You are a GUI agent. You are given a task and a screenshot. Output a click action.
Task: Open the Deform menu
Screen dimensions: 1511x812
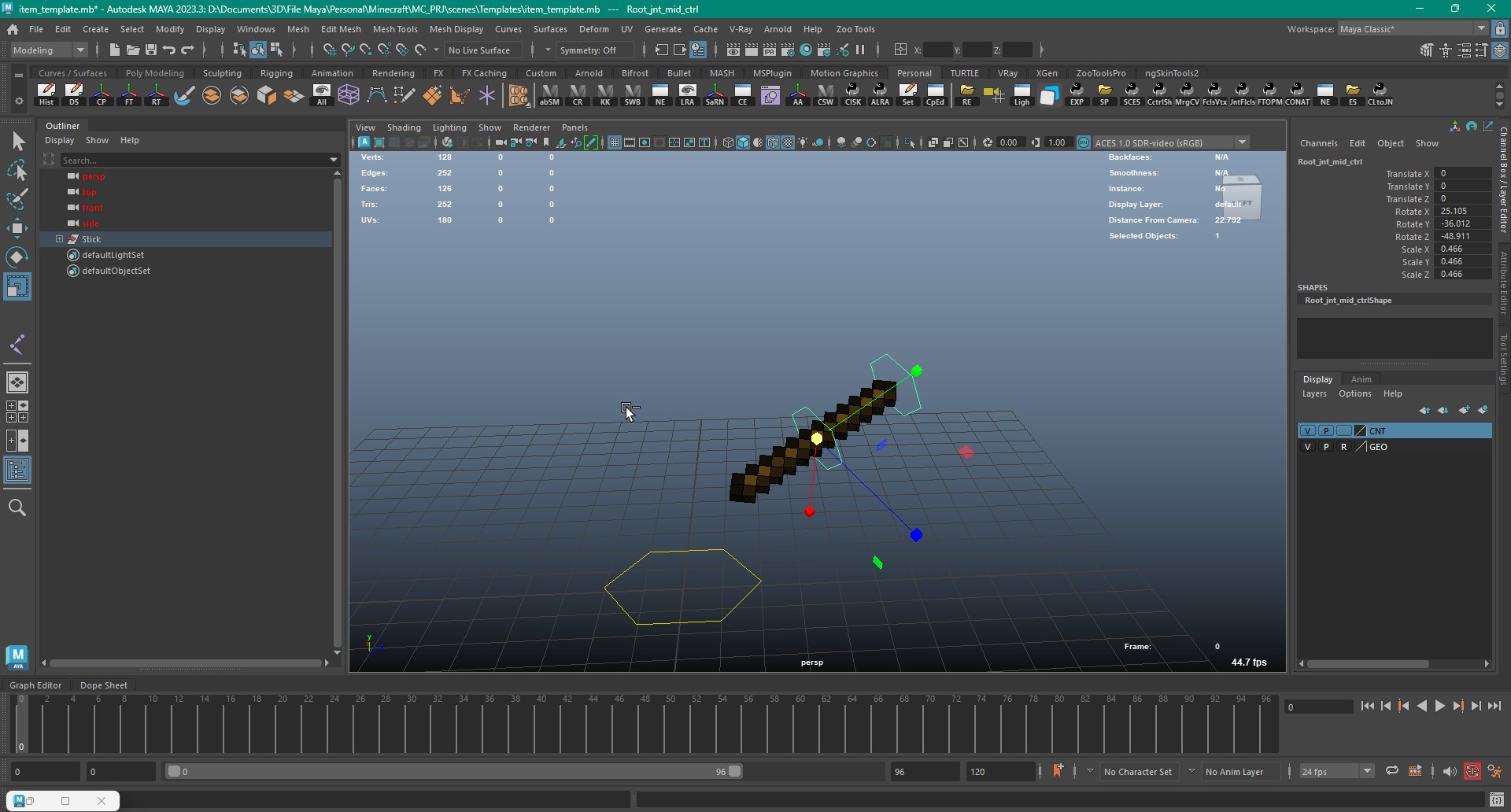(594, 29)
